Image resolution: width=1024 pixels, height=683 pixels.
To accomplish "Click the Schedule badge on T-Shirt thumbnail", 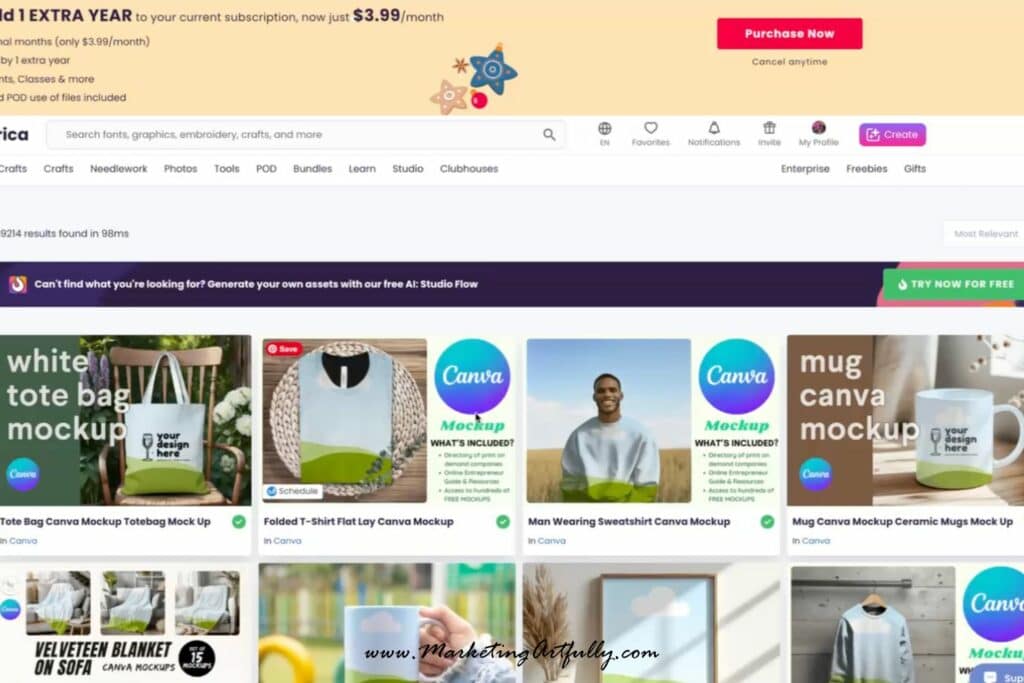I will [x=293, y=491].
